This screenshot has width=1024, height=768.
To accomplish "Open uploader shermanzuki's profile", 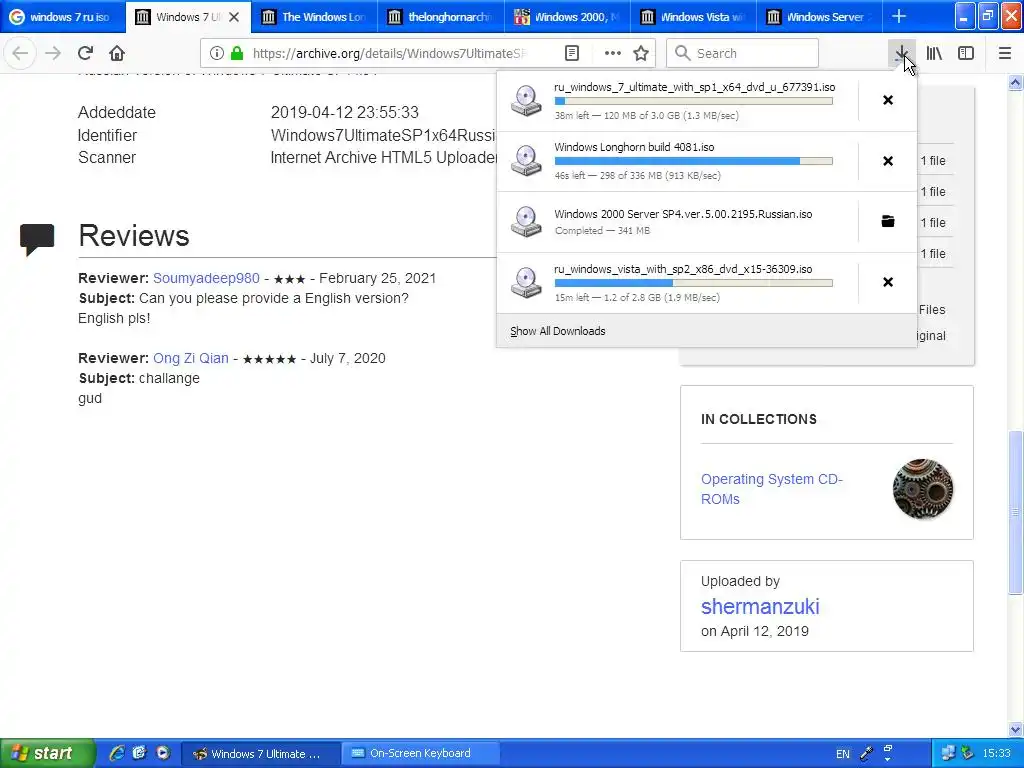I will point(760,606).
